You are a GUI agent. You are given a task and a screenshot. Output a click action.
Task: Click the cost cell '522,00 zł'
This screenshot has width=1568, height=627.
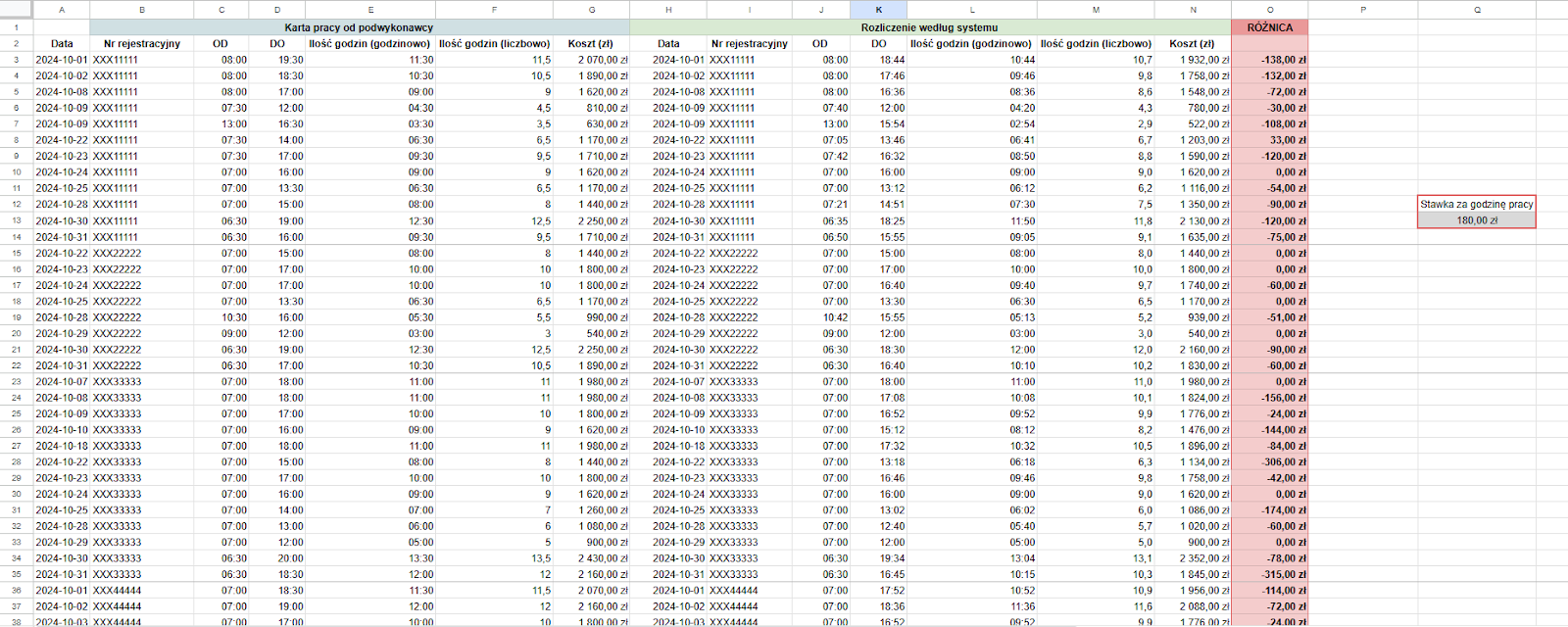tap(1193, 124)
